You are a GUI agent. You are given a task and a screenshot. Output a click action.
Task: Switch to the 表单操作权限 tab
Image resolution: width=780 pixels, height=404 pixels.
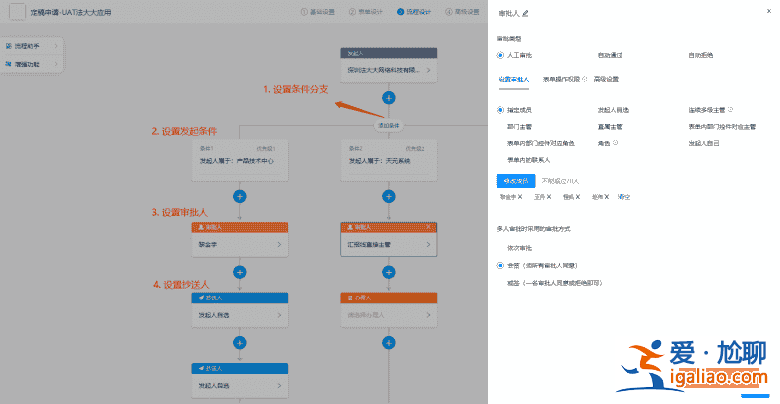coord(561,79)
